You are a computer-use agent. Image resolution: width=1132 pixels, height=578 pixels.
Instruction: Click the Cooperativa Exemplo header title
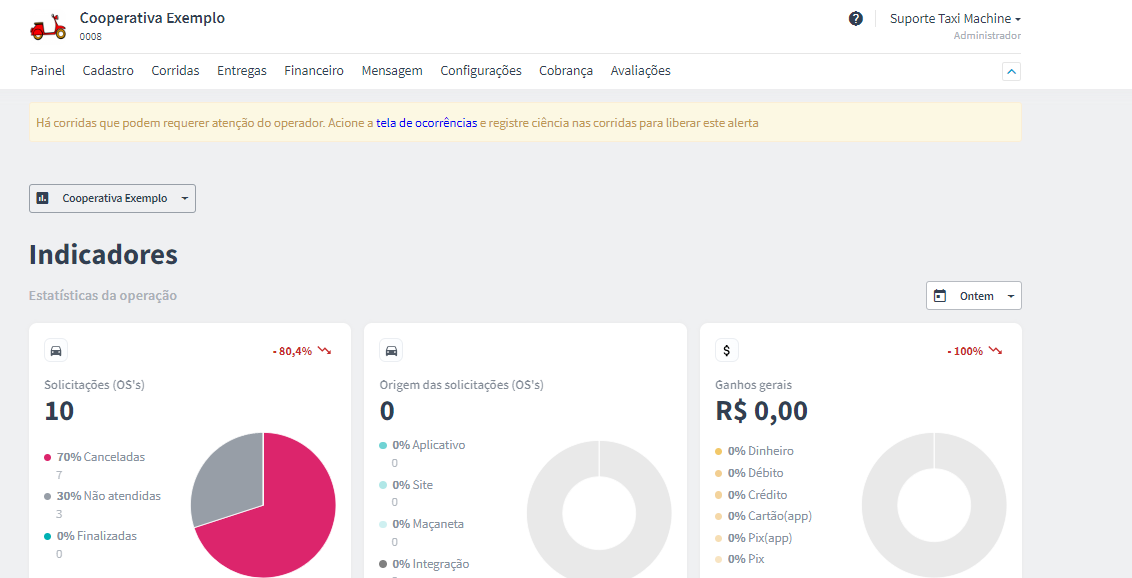pos(152,18)
